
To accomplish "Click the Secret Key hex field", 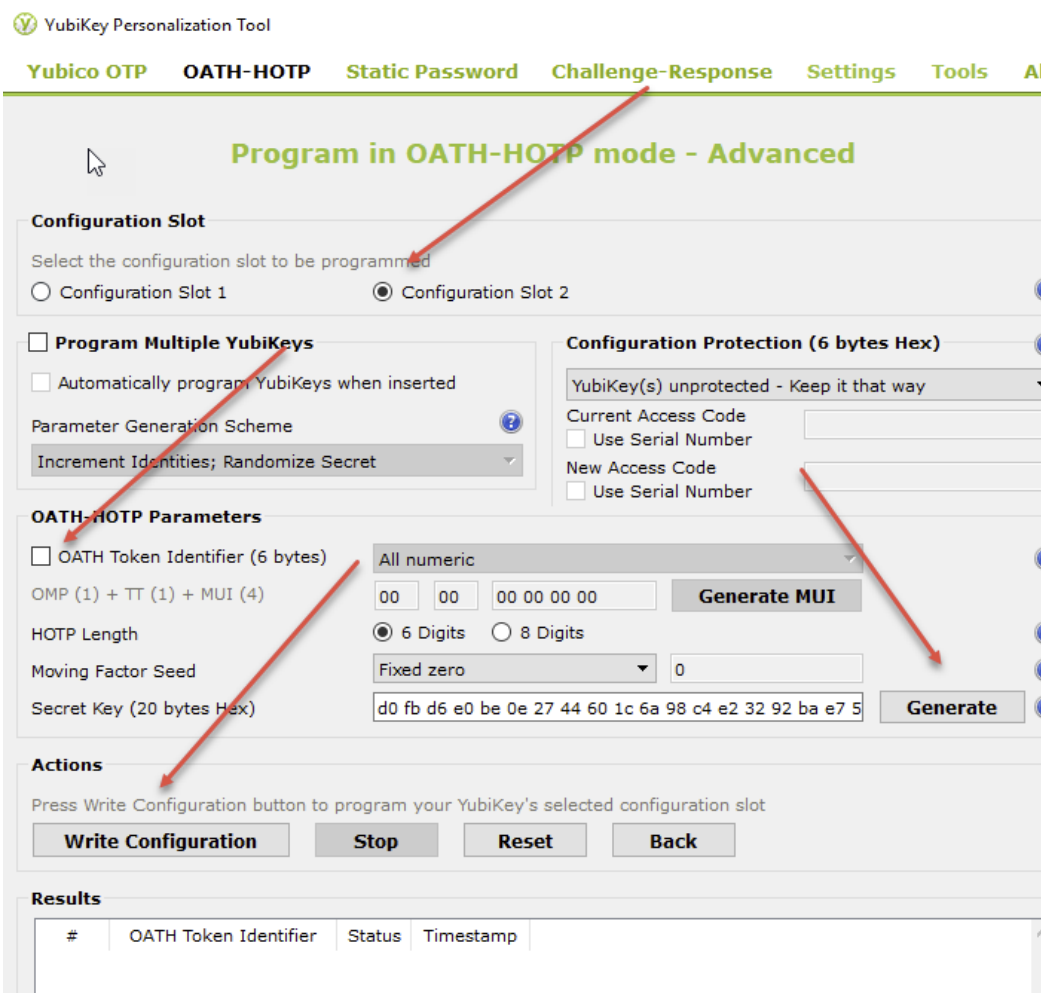I will 618,708.
